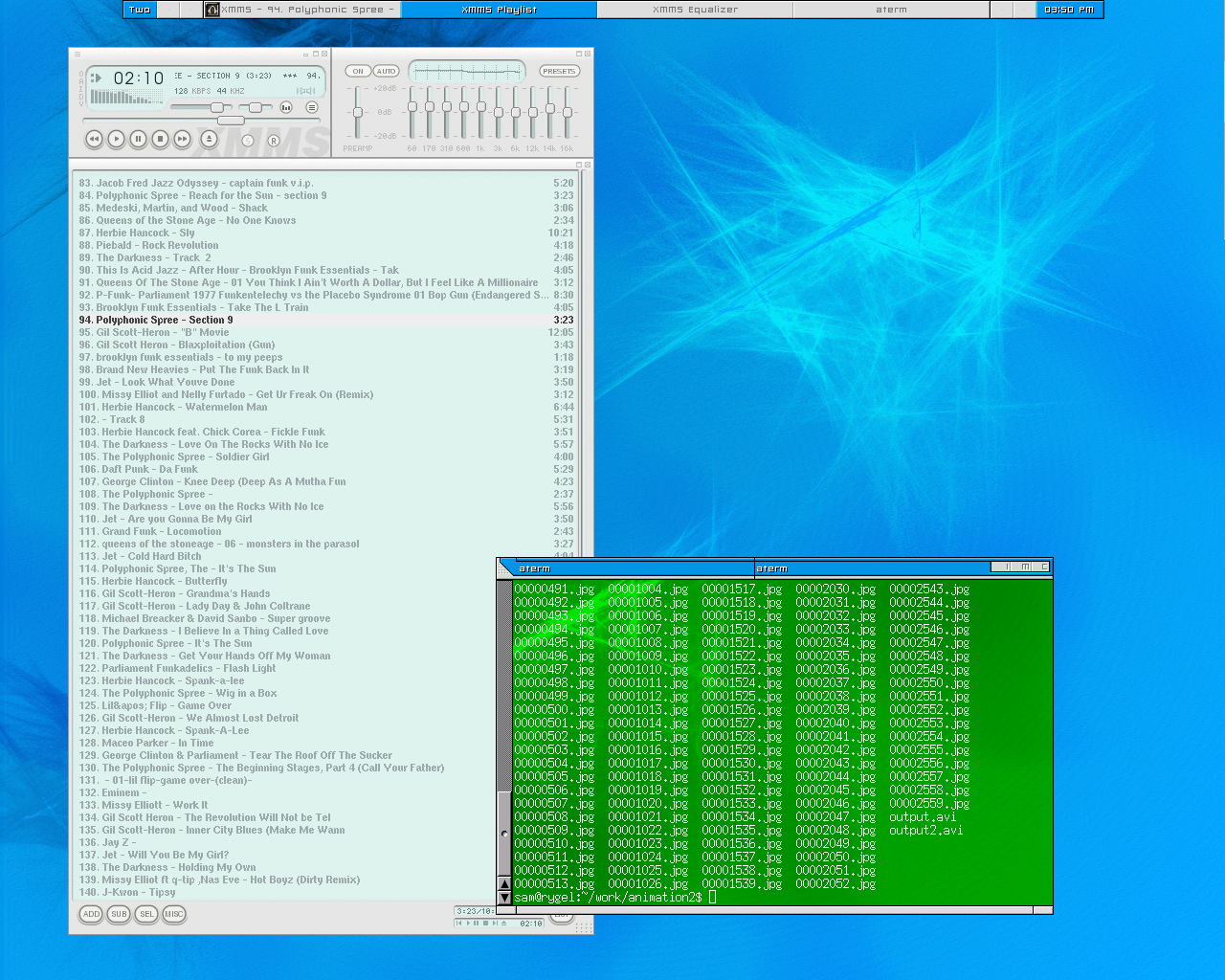The height and width of the screenshot is (980, 1225).
Task: Select playlist entry Maceo Parker - In Time
Action: (x=286, y=743)
